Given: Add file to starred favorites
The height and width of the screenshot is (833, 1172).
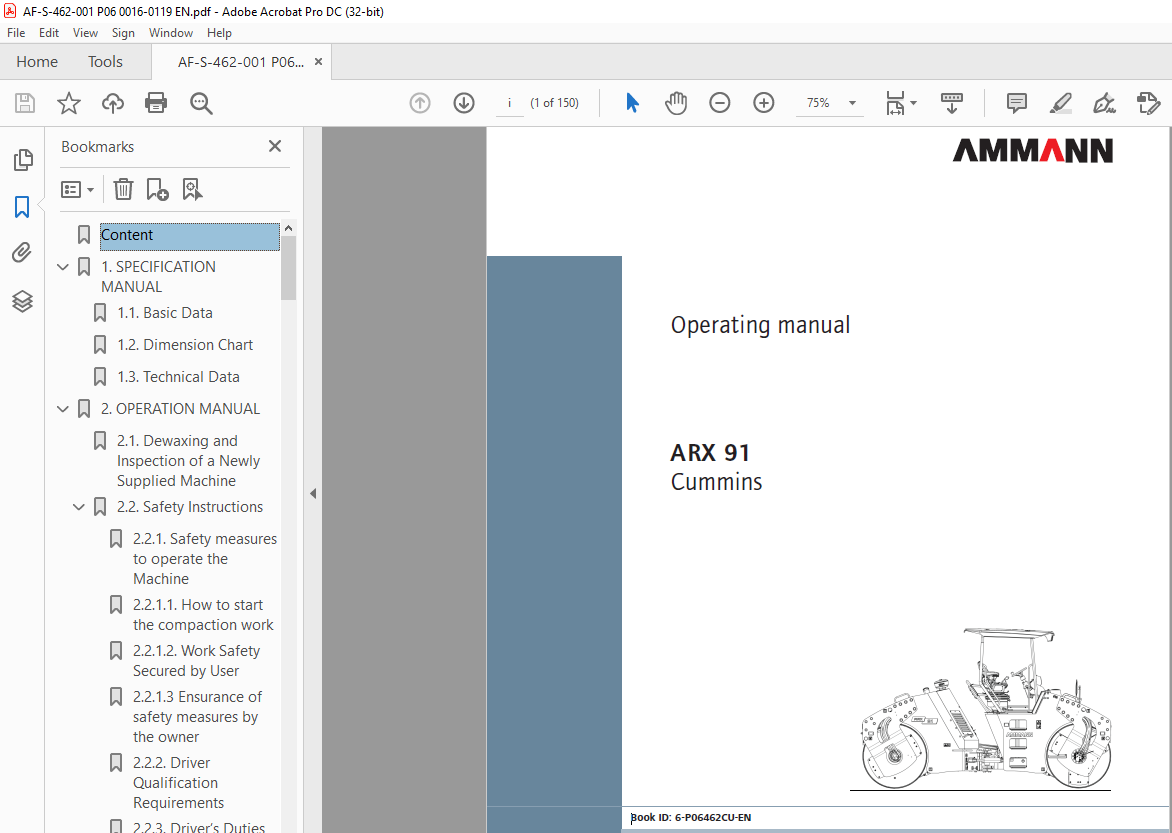Looking at the screenshot, I should pos(69,103).
